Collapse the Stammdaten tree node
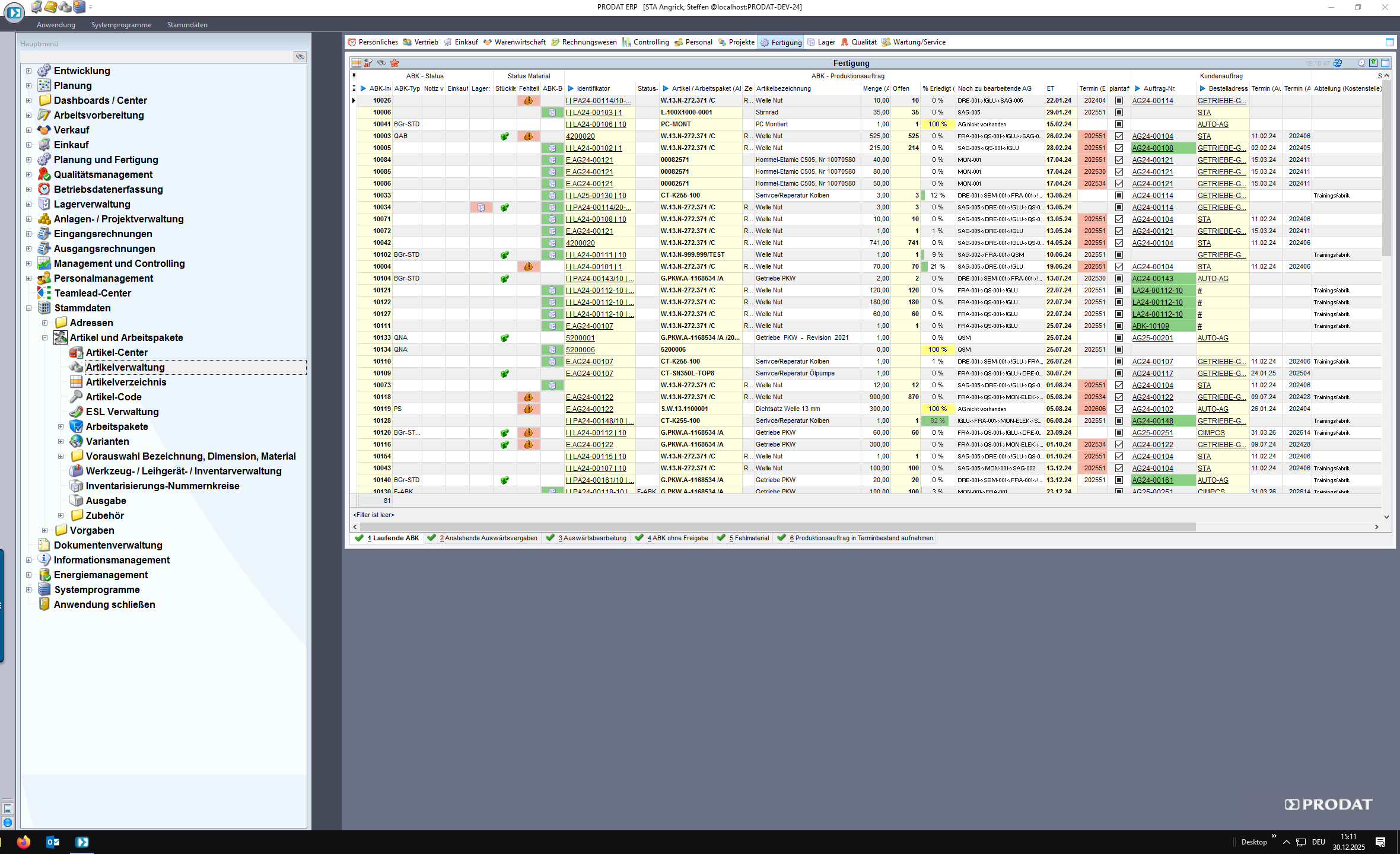Viewport: 1400px width, 854px height. point(28,308)
